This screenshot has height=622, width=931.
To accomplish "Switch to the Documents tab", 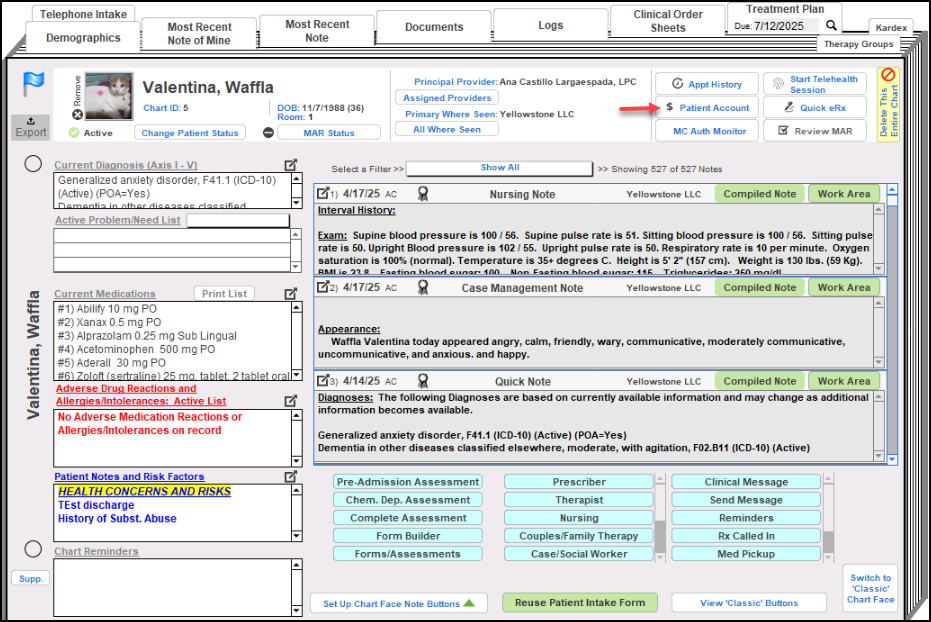I will pos(434,27).
